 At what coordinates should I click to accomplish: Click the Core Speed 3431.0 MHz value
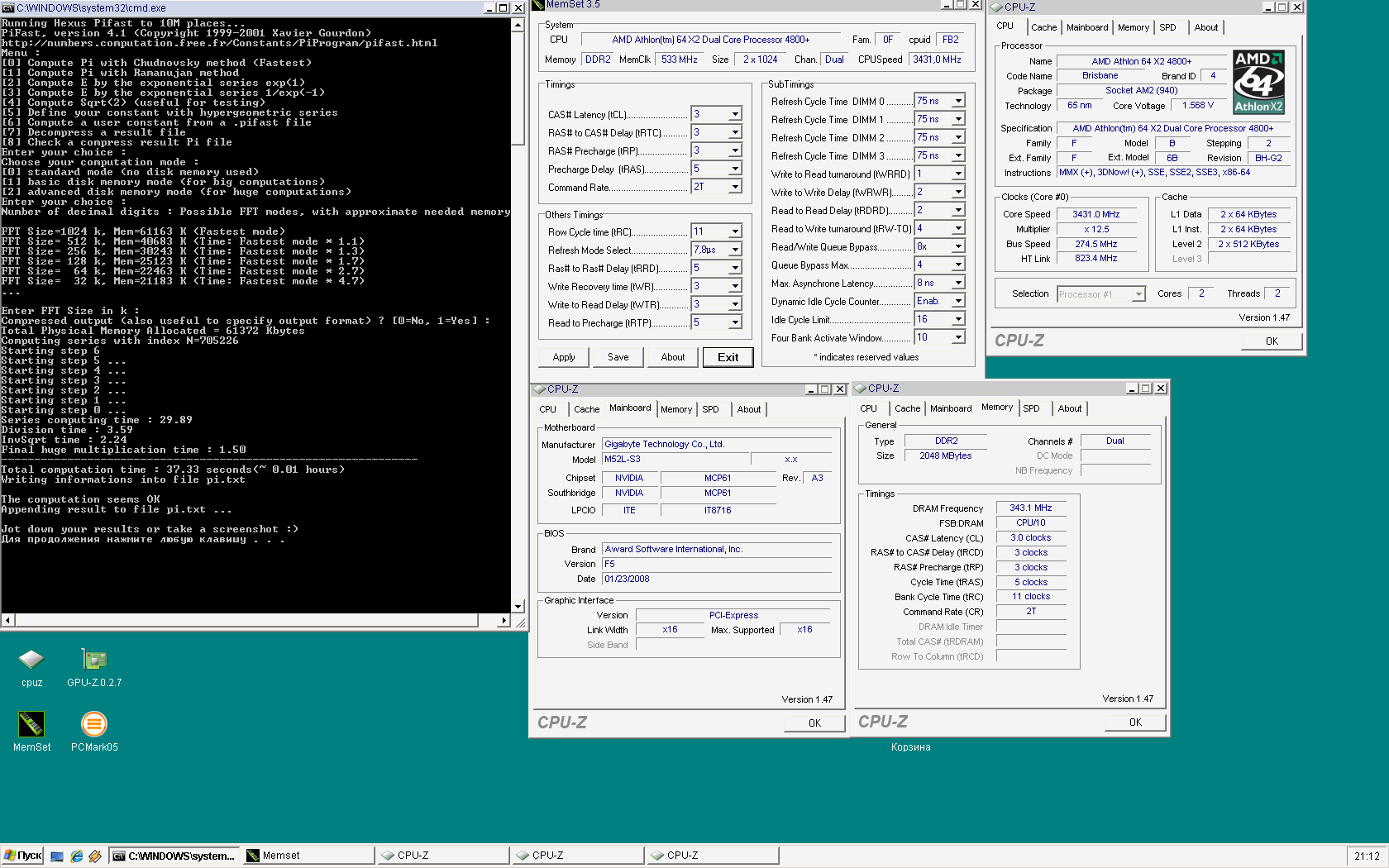[x=1095, y=214]
